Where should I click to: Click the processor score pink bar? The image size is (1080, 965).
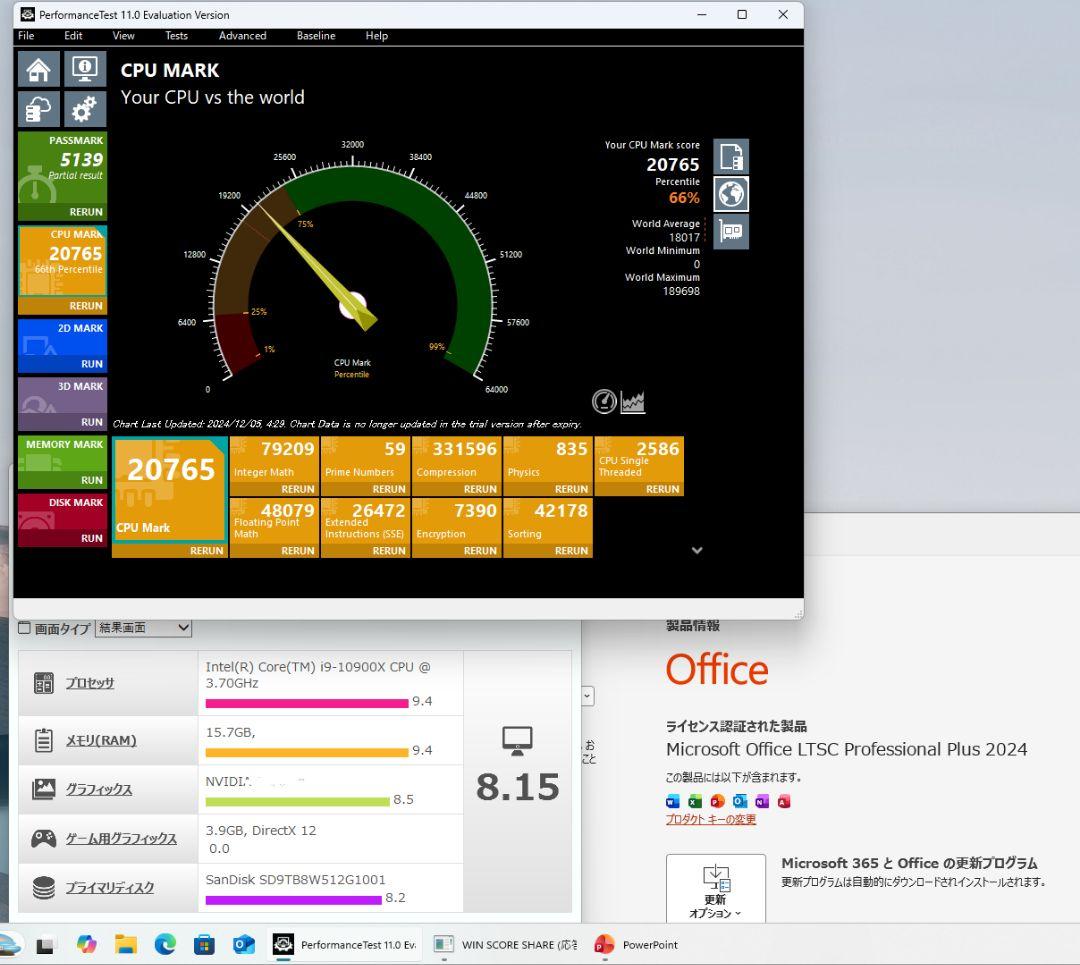[307, 703]
